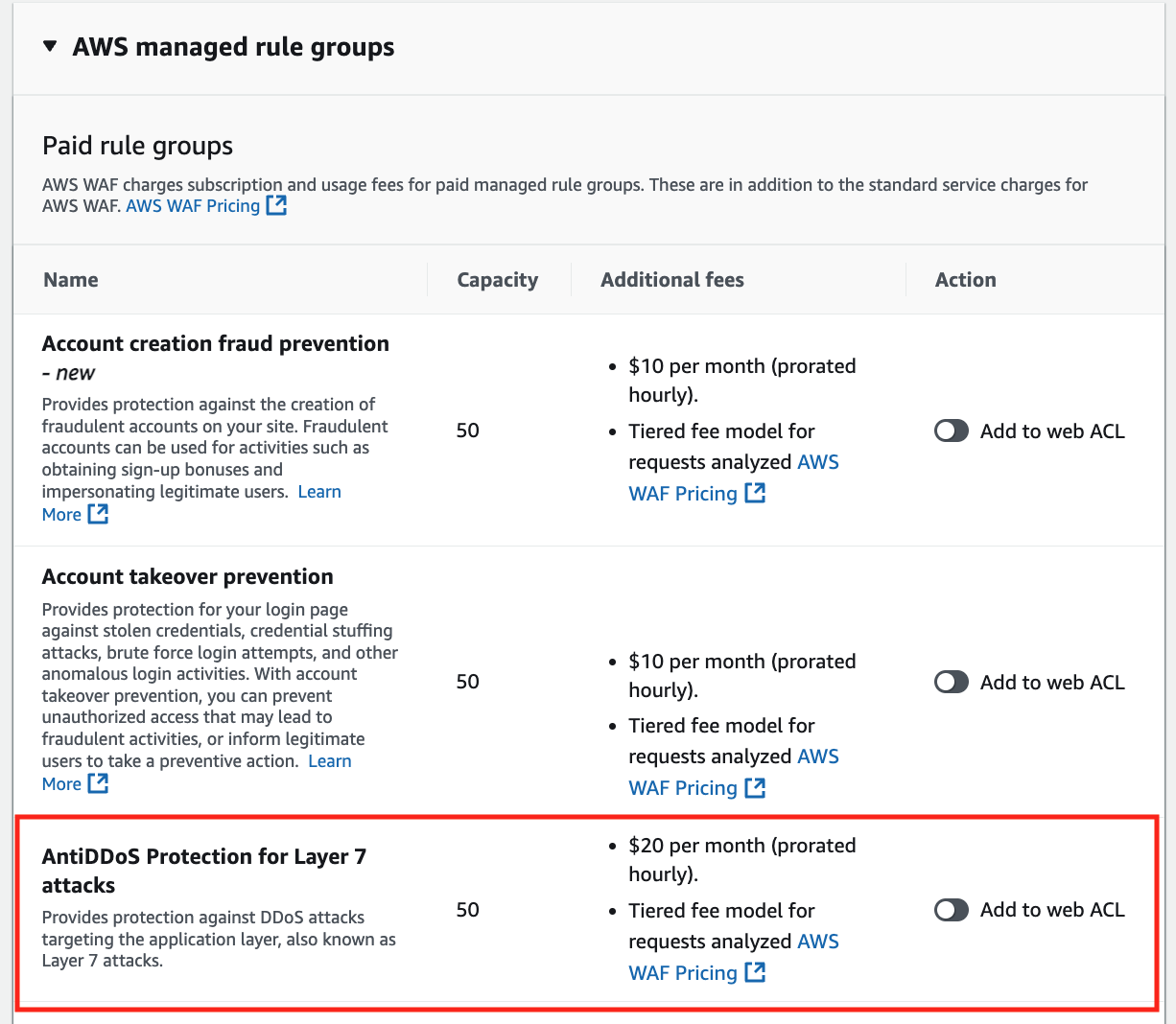
Task: Click the Capacity column header
Action: pyautogui.click(x=498, y=280)
